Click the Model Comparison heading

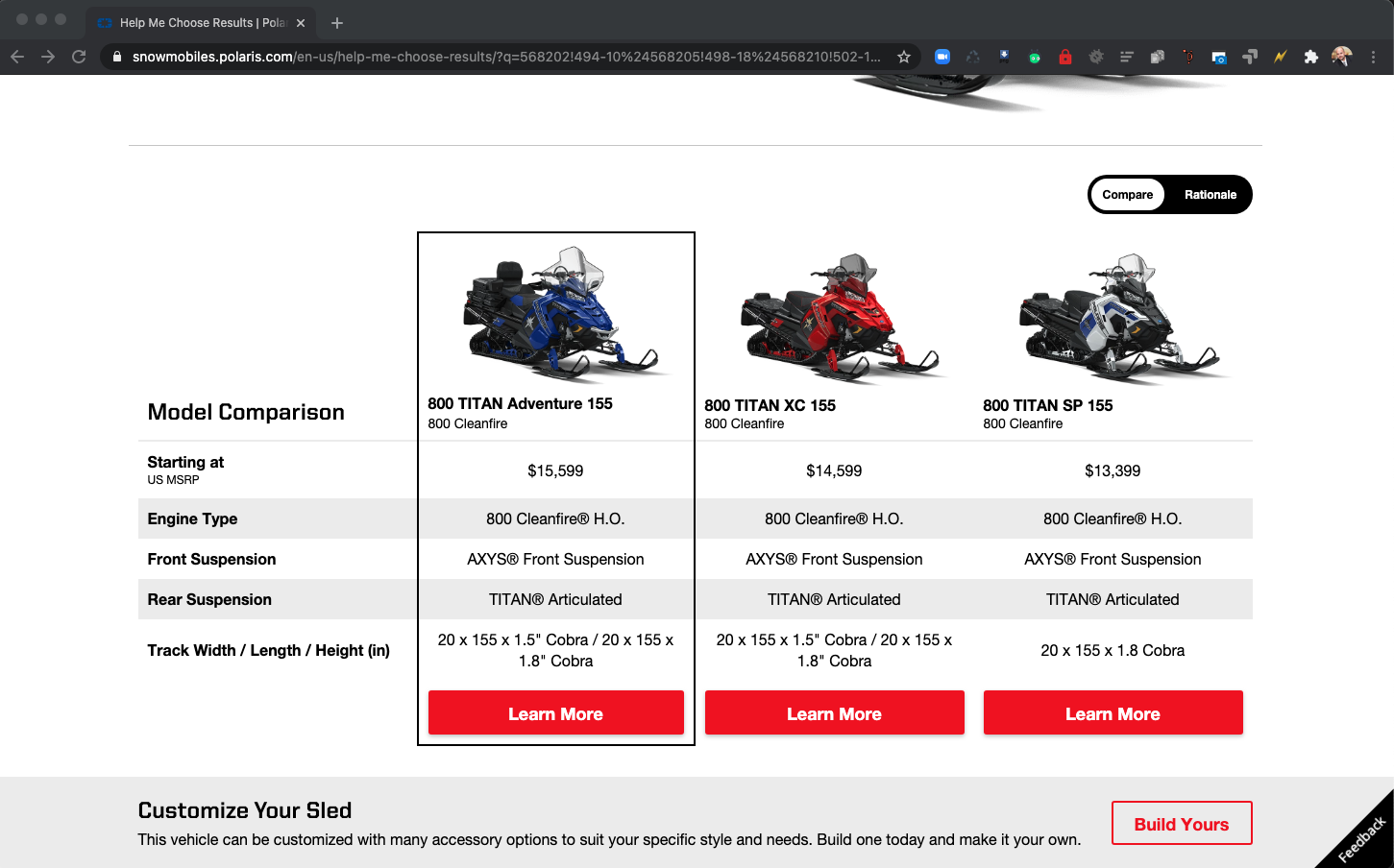(x=246, y=412)
